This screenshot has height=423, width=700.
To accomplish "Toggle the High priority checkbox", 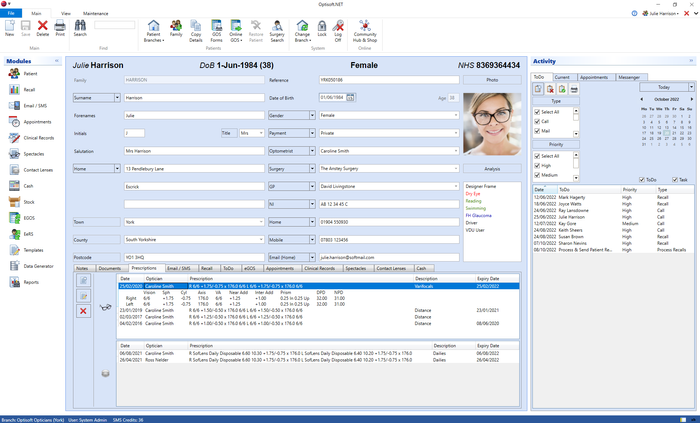I will 537,166.
